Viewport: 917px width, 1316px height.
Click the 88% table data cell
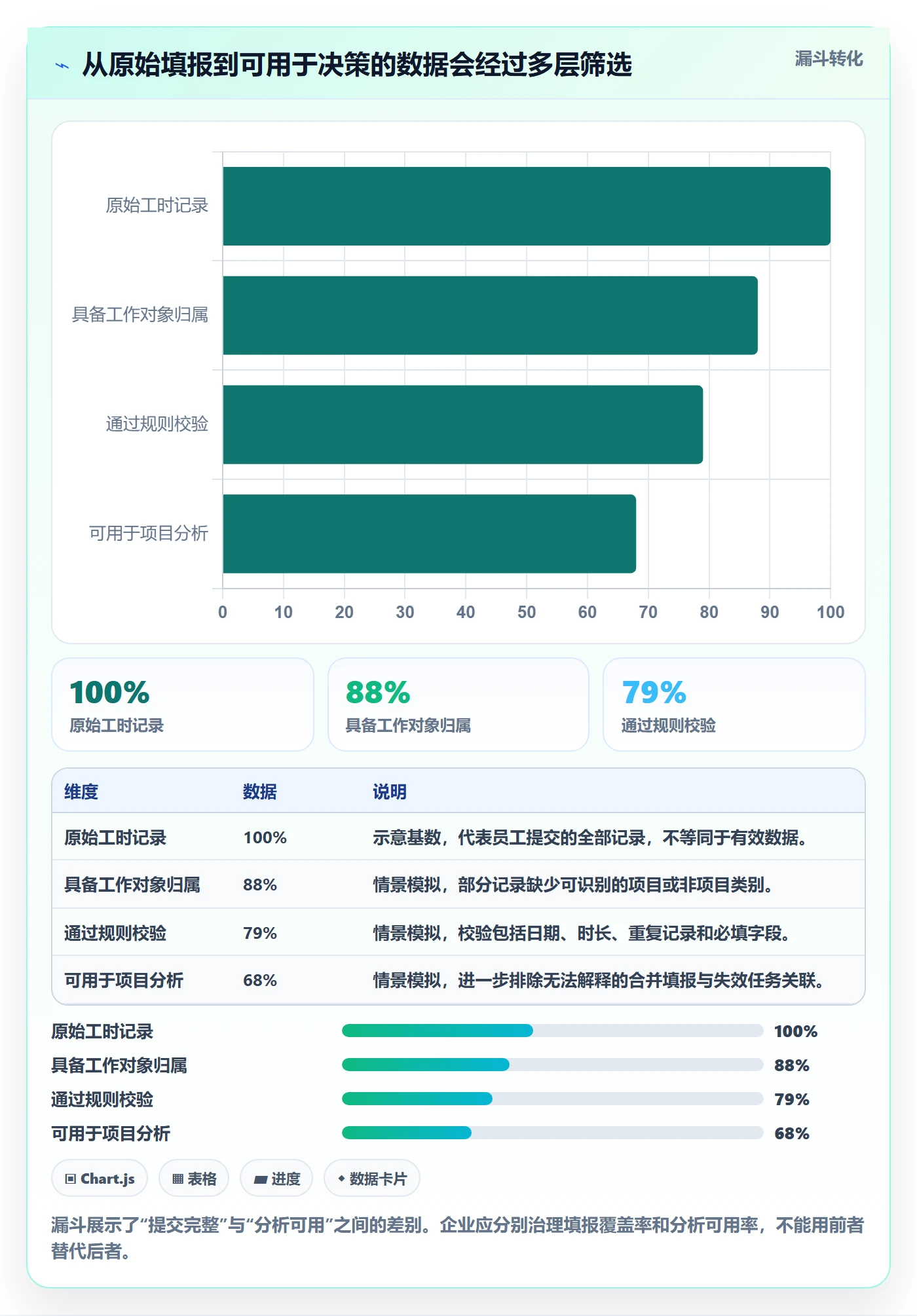point(260,885)
